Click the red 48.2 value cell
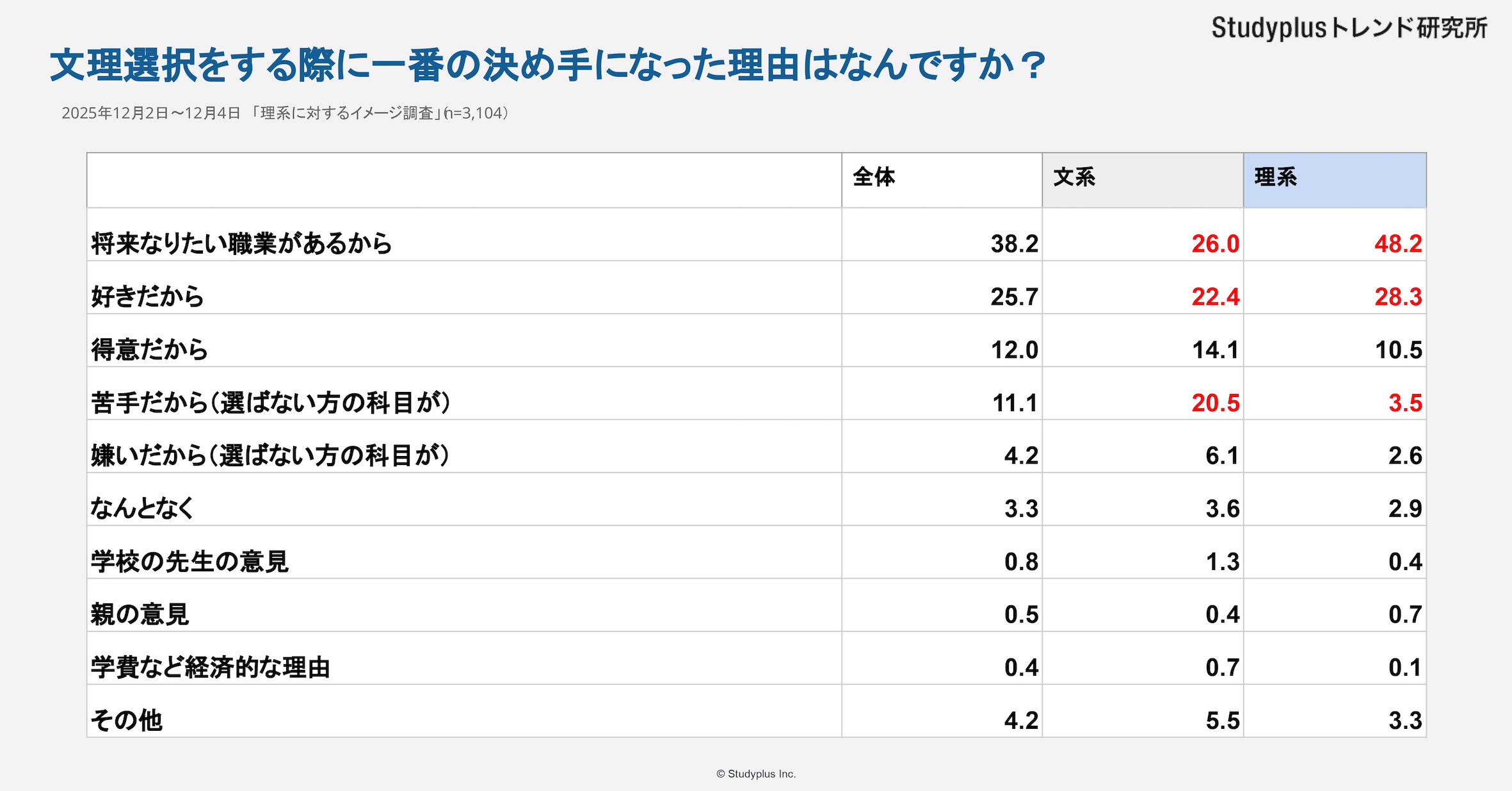Screen dimensions: 1512x791 [1397, 244]
